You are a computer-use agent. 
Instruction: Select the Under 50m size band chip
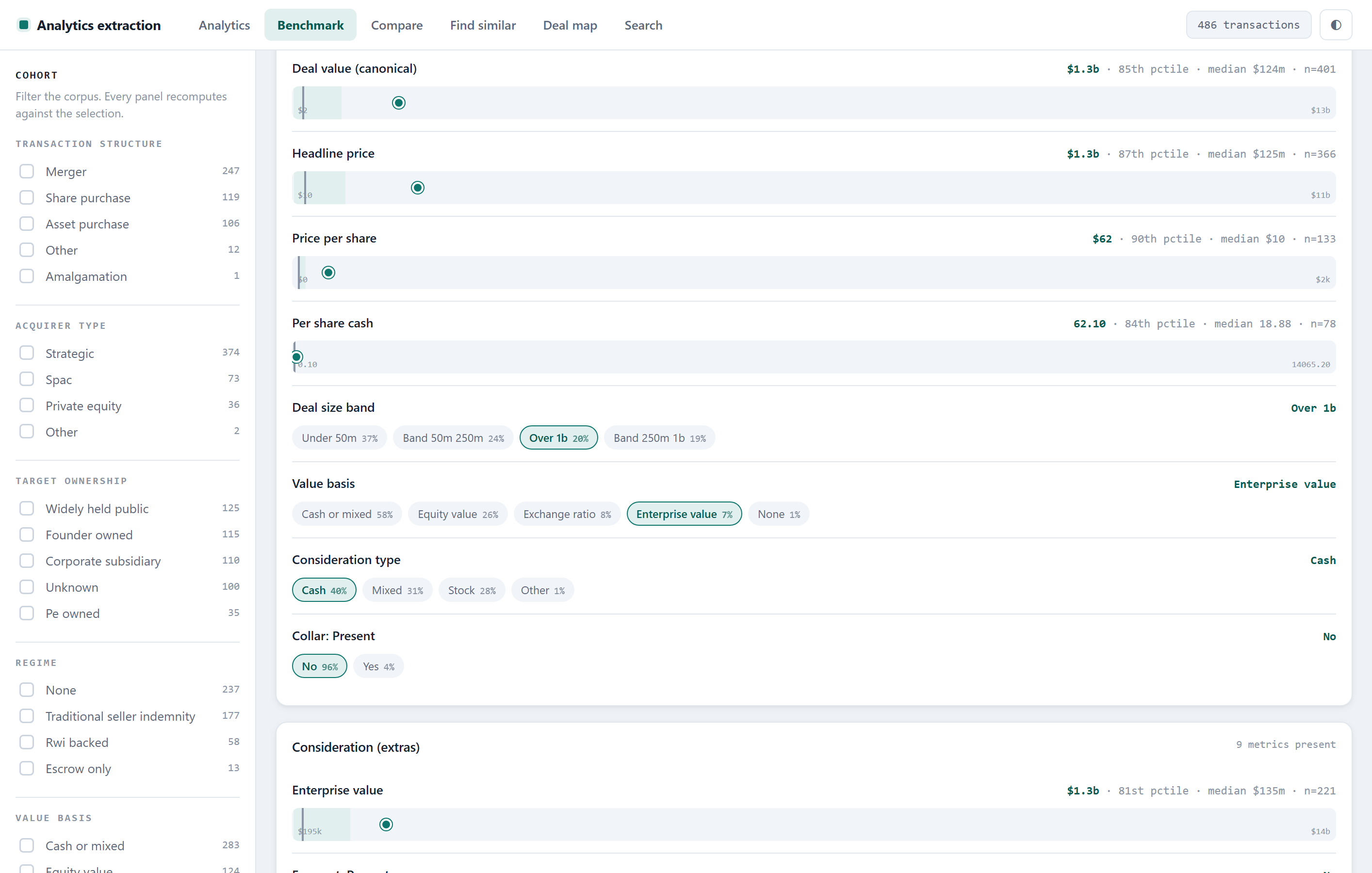[340, 438]
